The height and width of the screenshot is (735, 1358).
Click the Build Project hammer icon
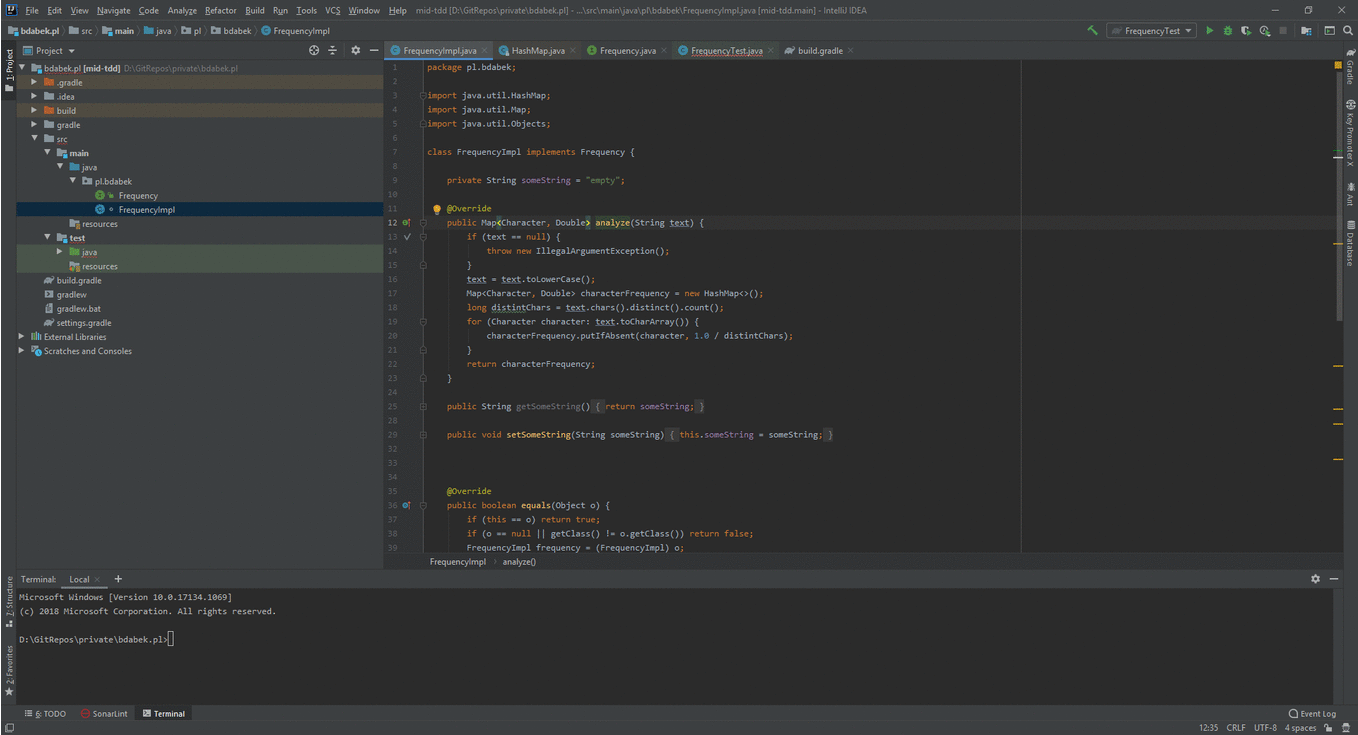(1092, 31)
